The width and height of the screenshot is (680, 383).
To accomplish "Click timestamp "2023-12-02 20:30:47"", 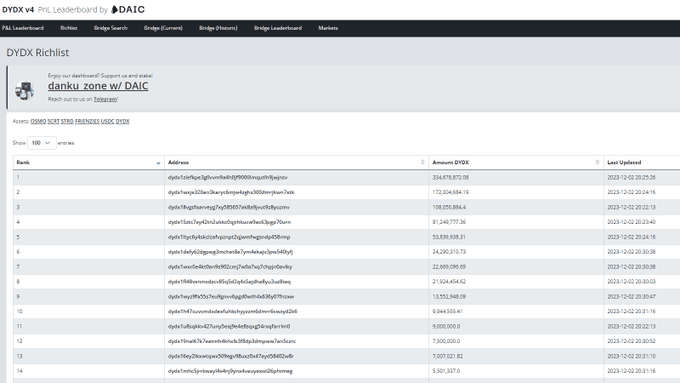I will 631,297.
